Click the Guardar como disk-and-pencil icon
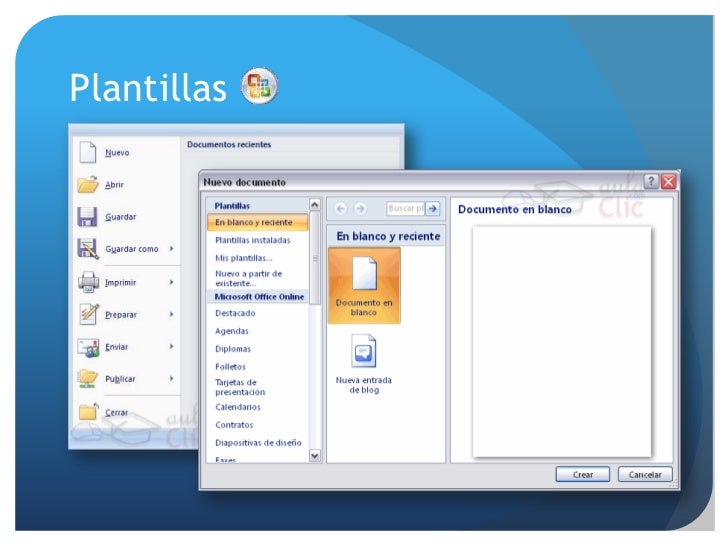728x546 pixels. click(88, 248)
